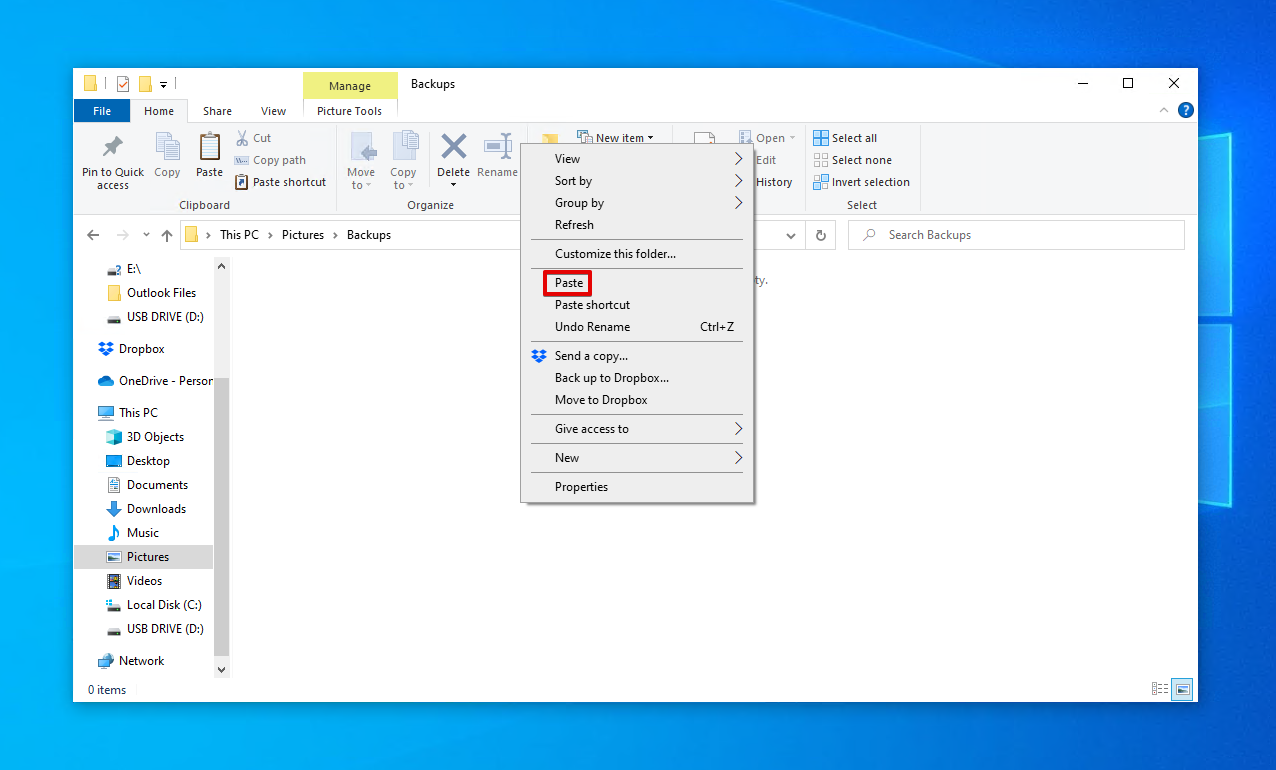The image size is (1276, 770).
Task: Toggle the details view in the status bar
Action: coord(1159,688)
